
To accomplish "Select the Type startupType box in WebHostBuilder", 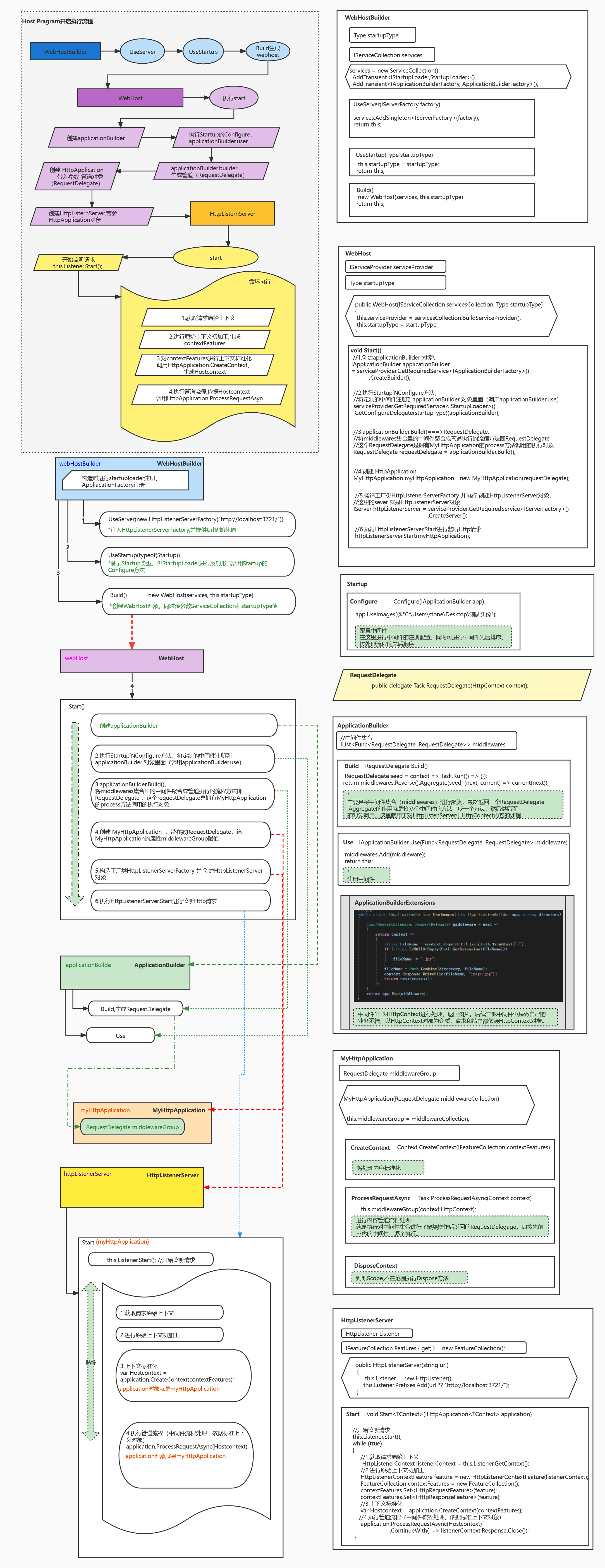I will [382, 35].
